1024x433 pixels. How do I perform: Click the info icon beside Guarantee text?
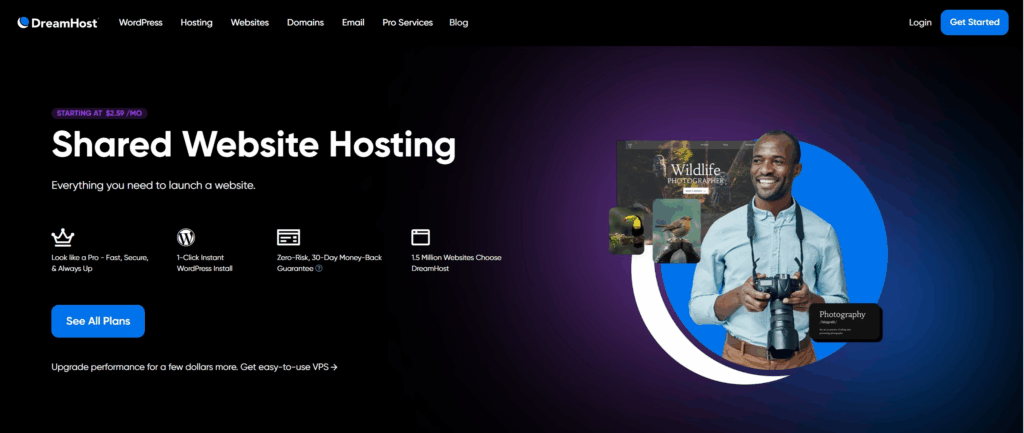318,269
